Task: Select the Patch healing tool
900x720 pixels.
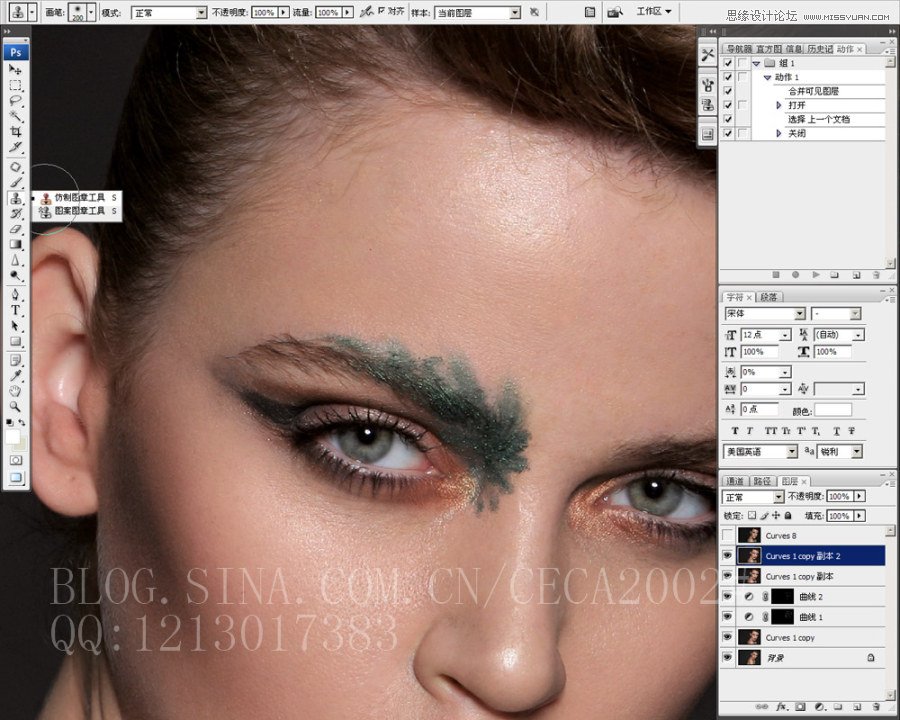Action: (x=15, y=167)
